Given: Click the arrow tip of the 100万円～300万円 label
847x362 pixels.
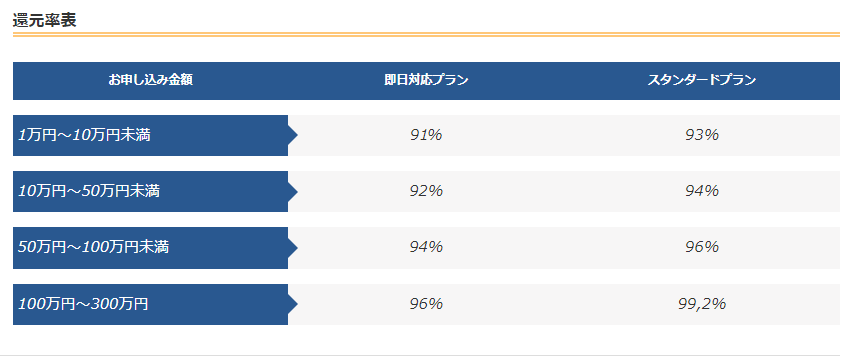Looking at the screenshot, I should point(293,304).
